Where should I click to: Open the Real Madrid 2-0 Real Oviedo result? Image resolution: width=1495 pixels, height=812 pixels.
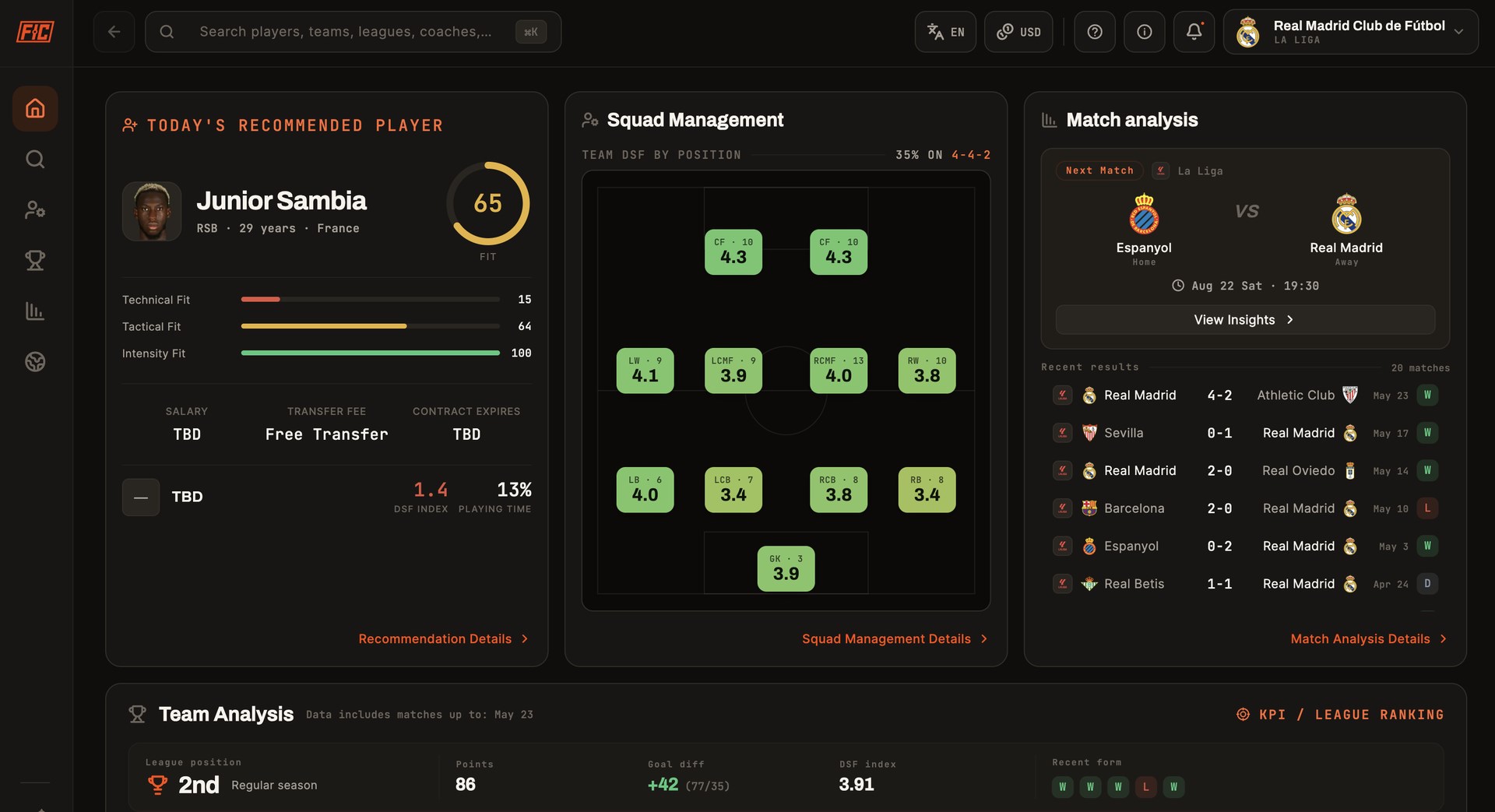click(1245, 470)
